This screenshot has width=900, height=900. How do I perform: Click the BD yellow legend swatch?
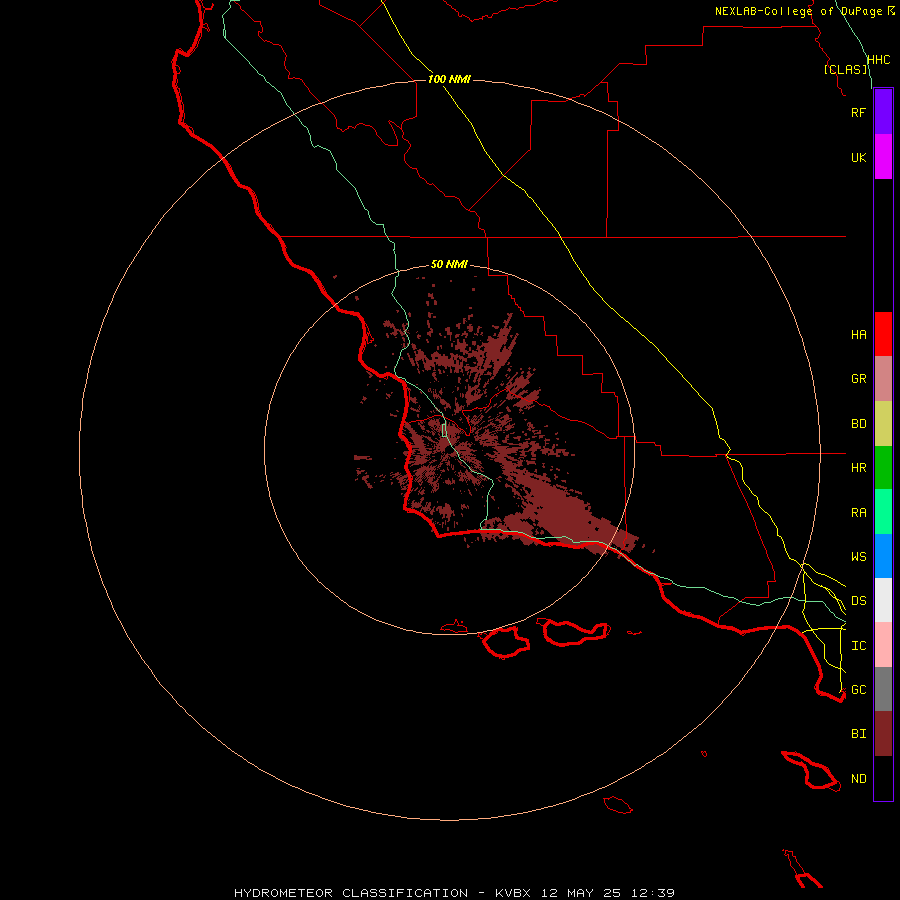point(883,424)
